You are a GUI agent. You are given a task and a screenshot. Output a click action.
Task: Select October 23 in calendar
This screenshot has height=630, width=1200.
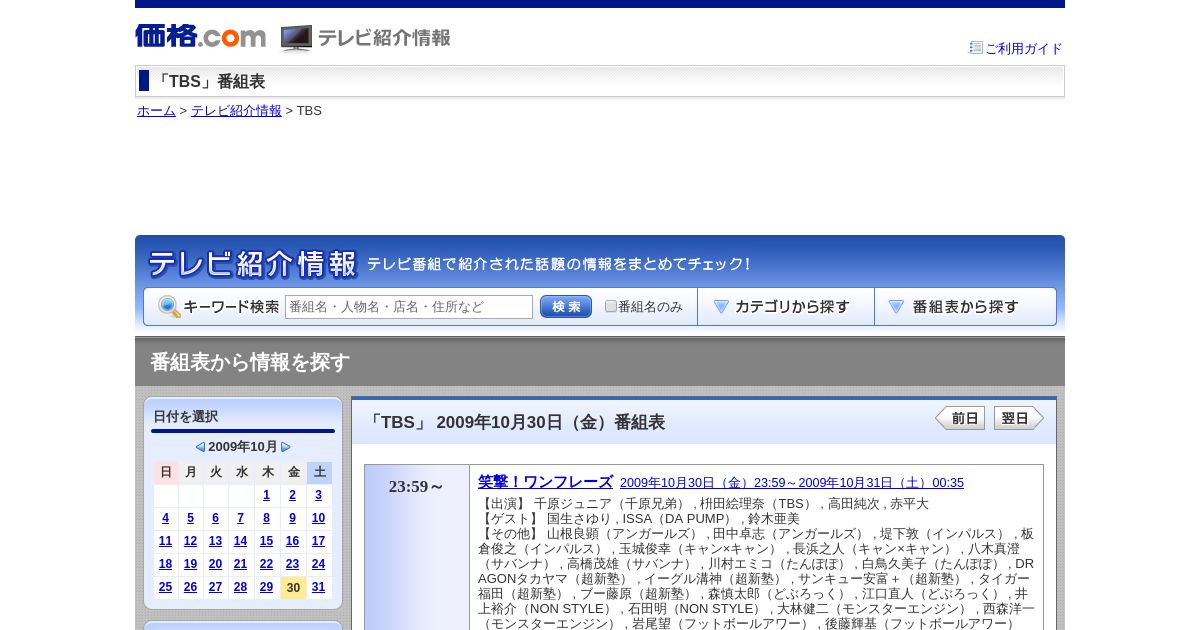pyautogui.click(x=293, y=564)
